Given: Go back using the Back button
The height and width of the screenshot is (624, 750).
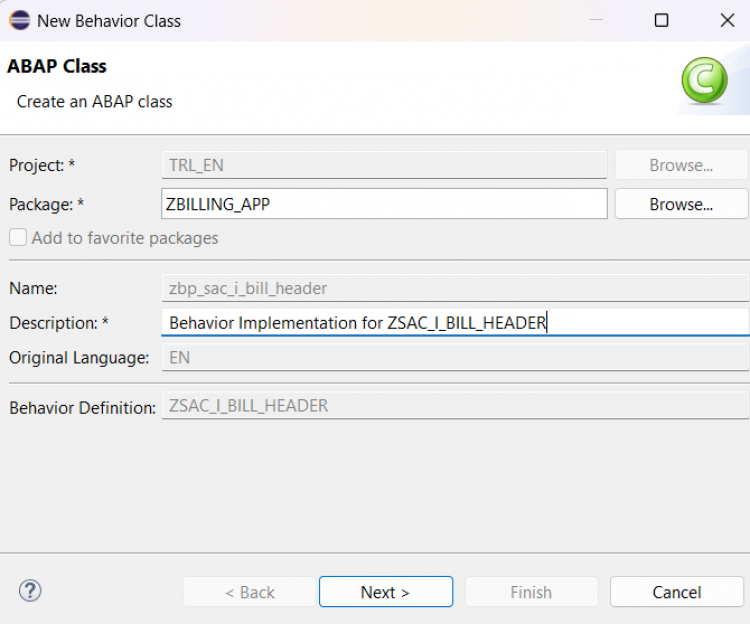Looking at the screenshot, I should coord(250,592).
